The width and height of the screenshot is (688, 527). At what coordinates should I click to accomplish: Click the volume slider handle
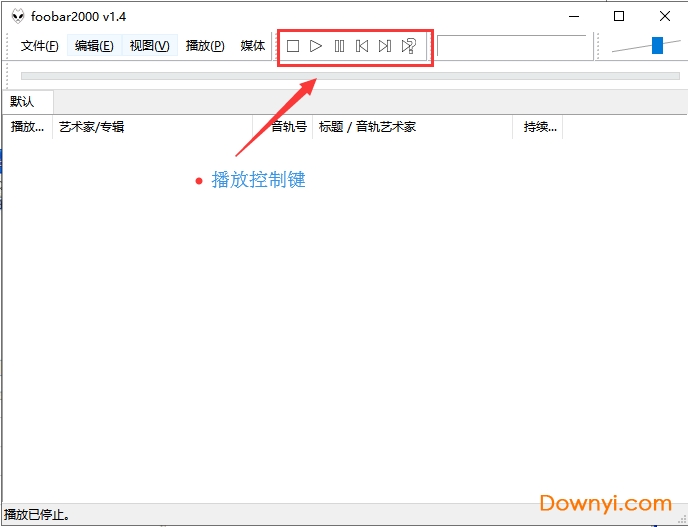coord(657,45)
